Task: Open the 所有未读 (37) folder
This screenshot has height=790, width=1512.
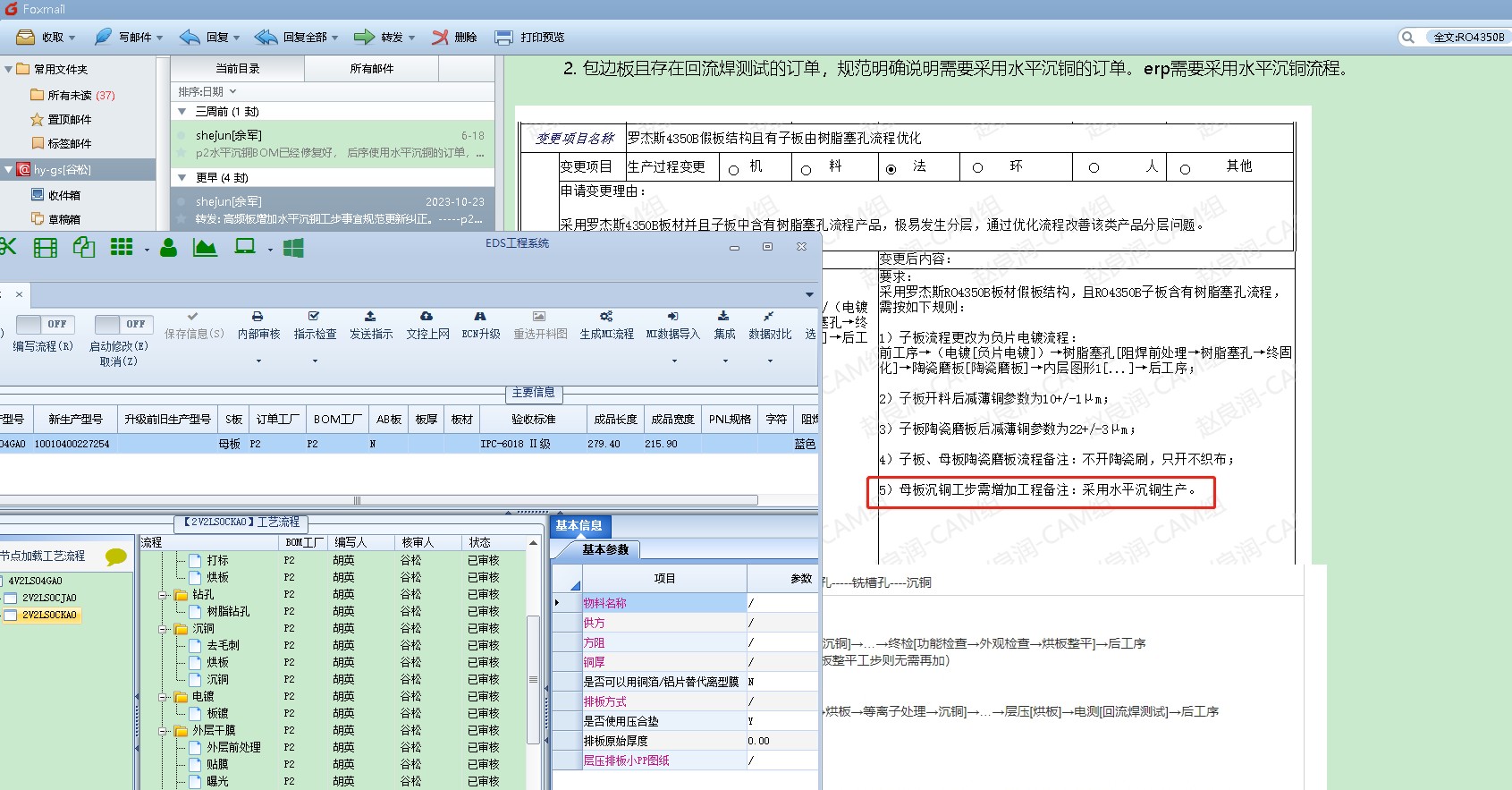Action: pyautogui.click(x=72, y=95)
